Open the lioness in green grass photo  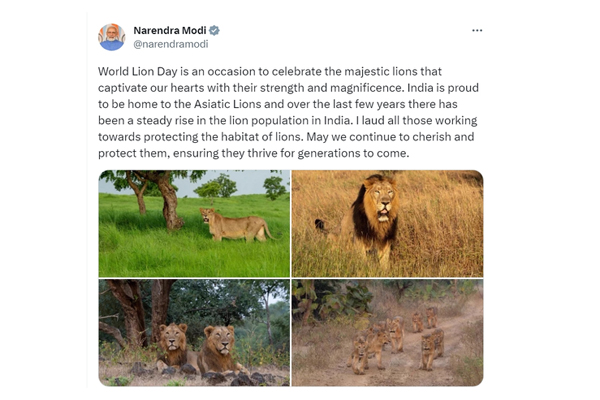coord(193,223)
